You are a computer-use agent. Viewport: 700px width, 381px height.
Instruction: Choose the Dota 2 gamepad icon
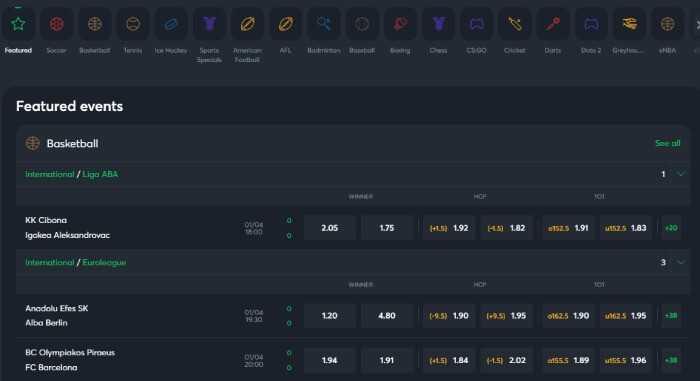tap(591, 24)
